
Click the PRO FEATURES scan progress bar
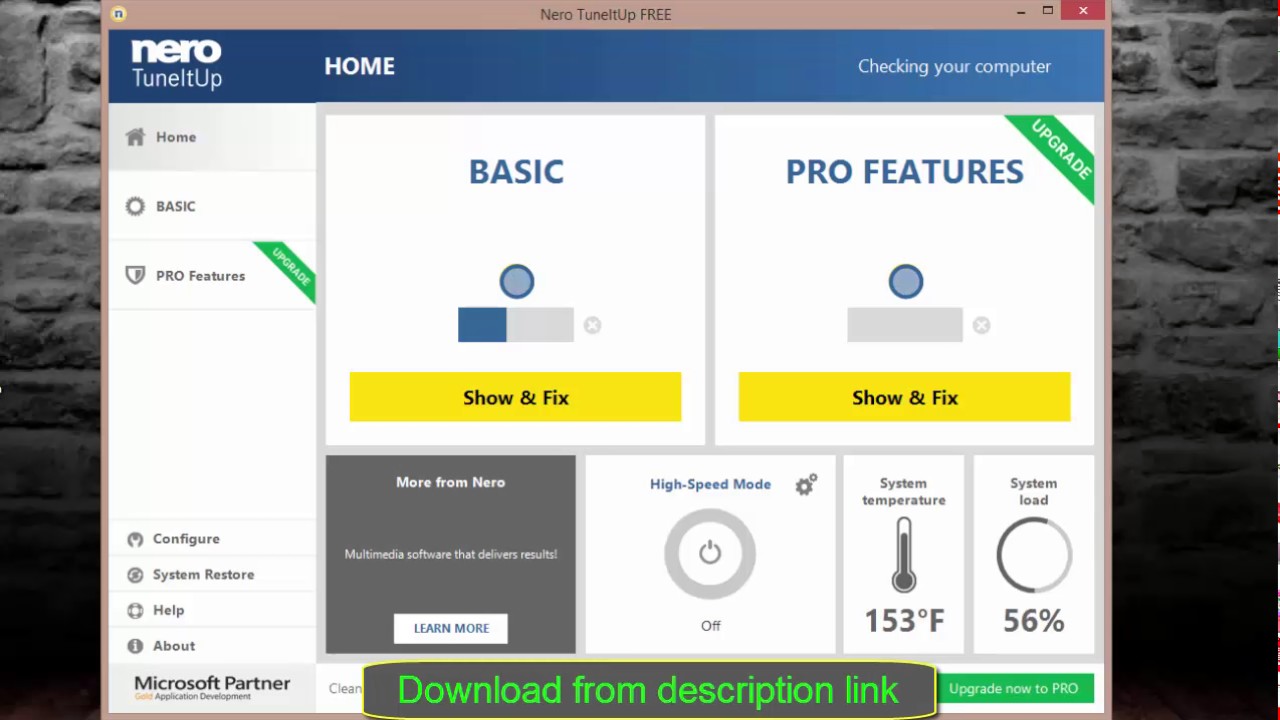coord(905,325)
